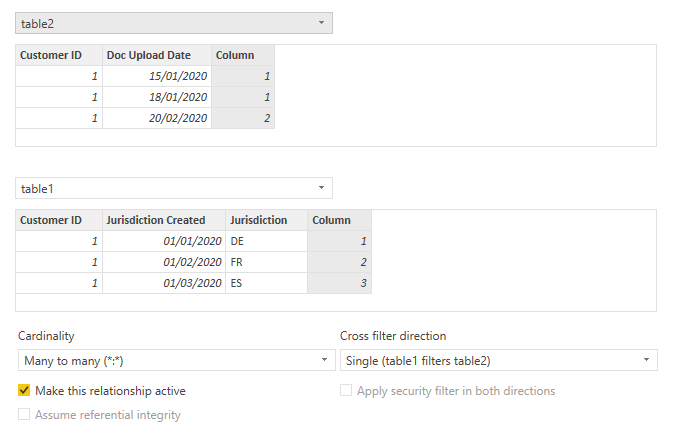Select the Jurisdiction Created column header
Image resolution: width=676 pixels, height=427 pixels.
(164, 220)
